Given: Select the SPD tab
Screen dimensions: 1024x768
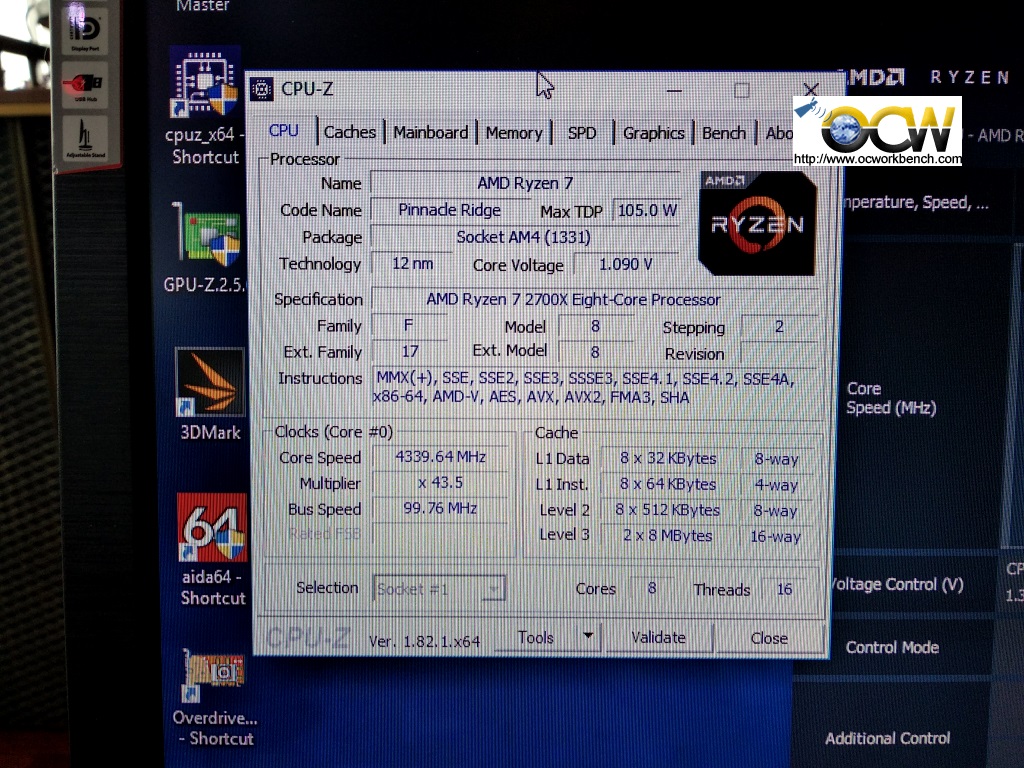Looking at the screenshot, I should click(x=582, y=133).
